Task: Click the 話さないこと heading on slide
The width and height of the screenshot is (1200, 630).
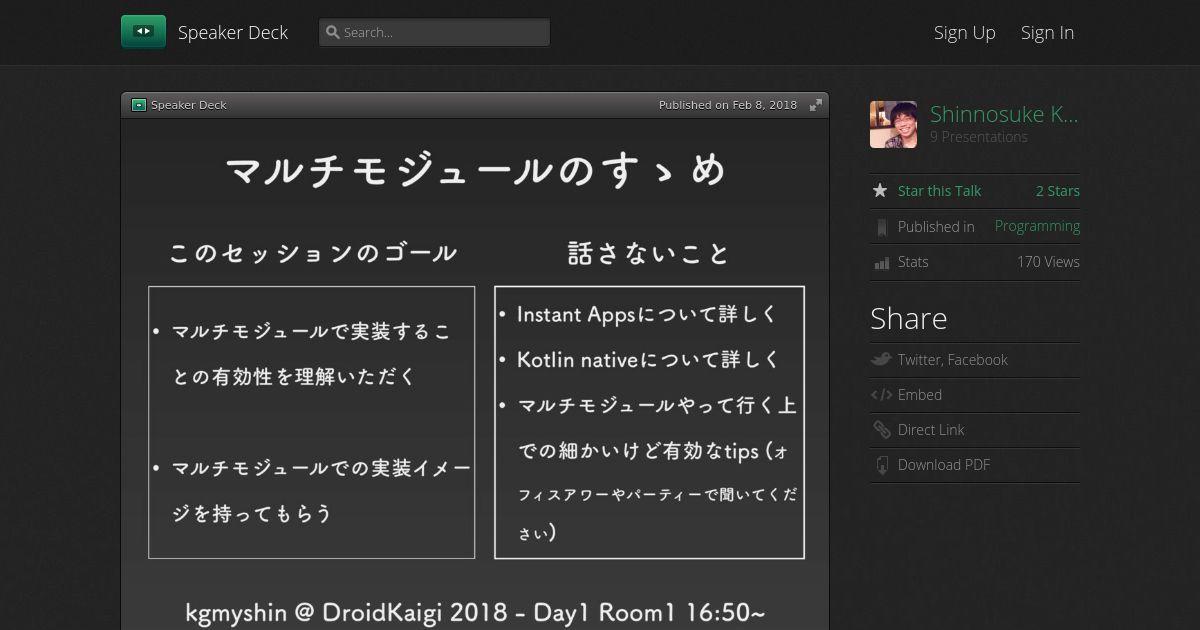Action: 649,253
